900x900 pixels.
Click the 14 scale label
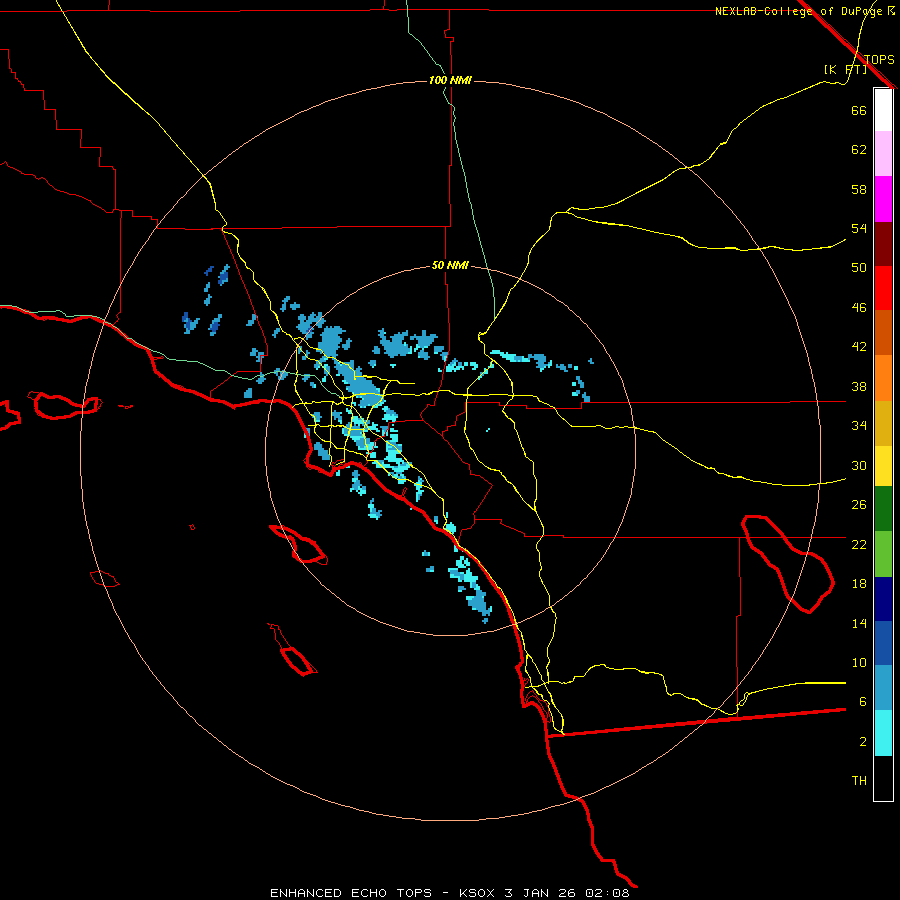tap(859, 623)
